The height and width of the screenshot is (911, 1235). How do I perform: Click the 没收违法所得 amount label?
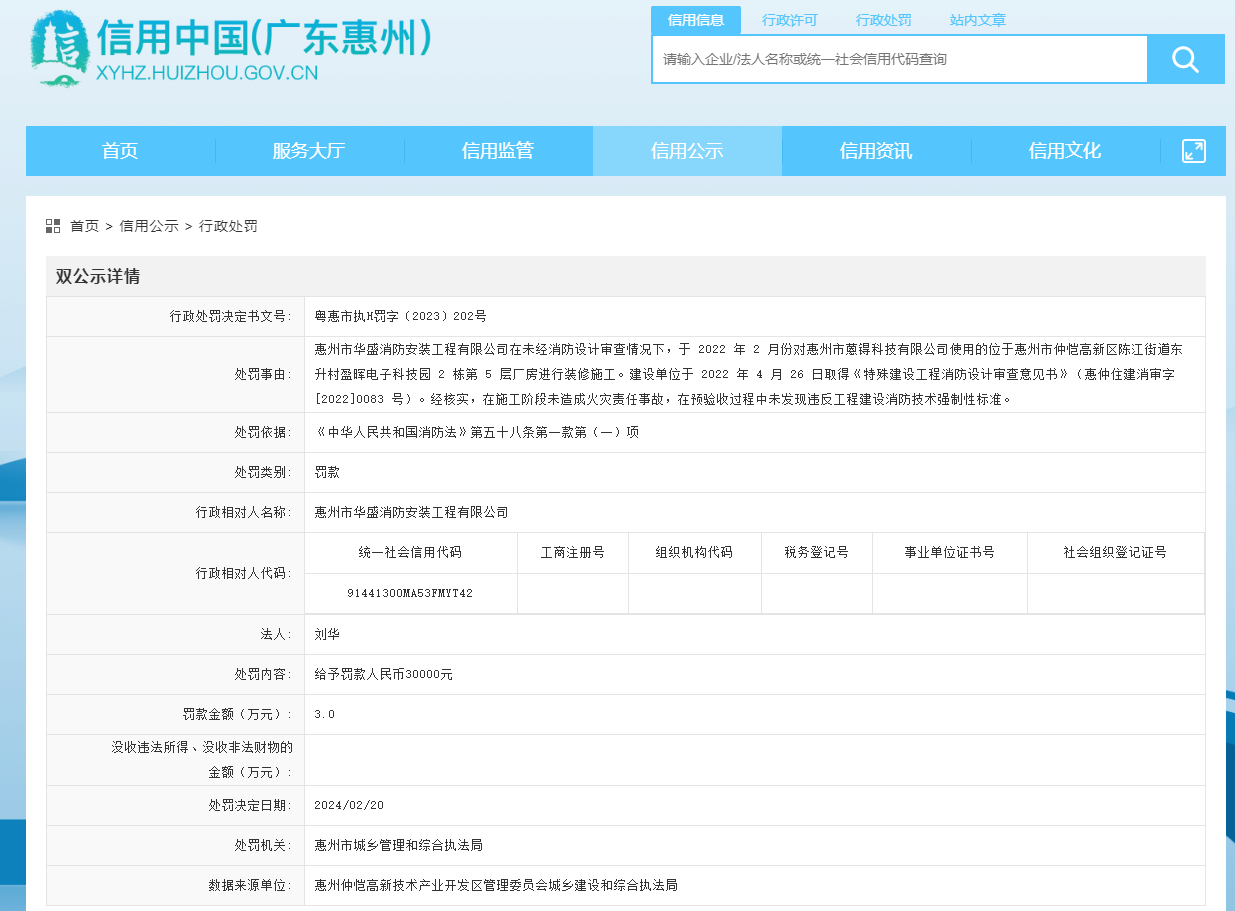[202, 759]
